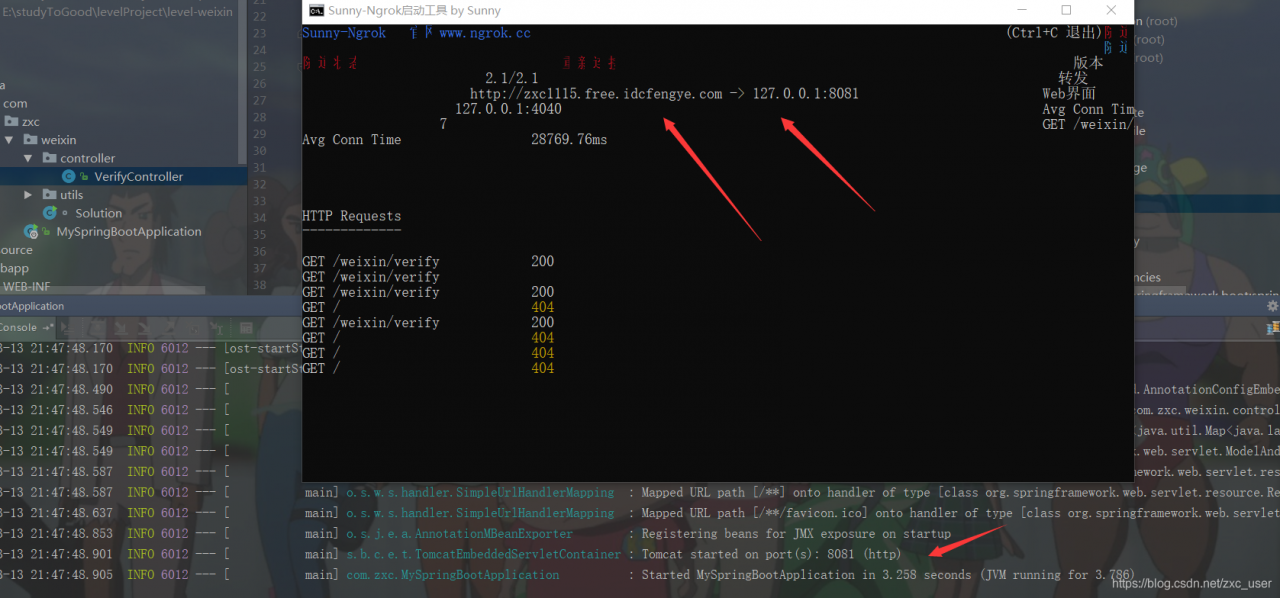Click the utils package folder icon
This screenshot has width=1280, height=598.
[x=49, y=195]
